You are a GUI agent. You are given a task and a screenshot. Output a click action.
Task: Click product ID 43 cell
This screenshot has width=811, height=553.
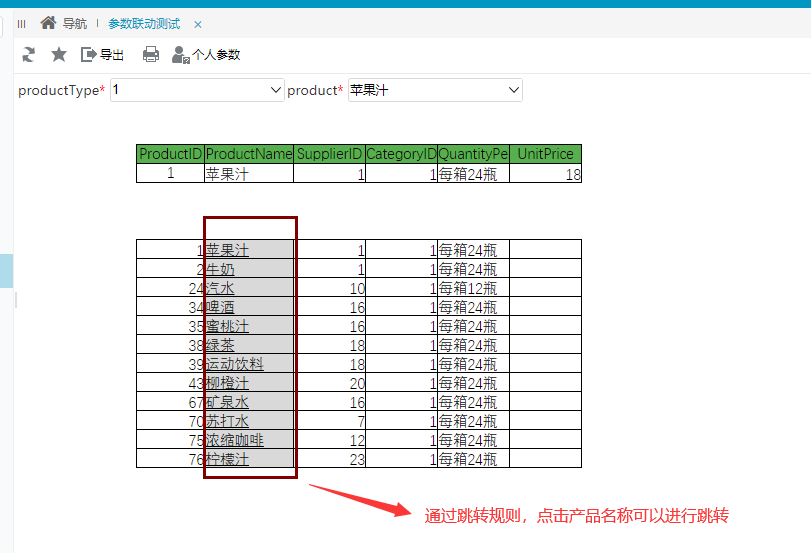(x=170, y=383)
